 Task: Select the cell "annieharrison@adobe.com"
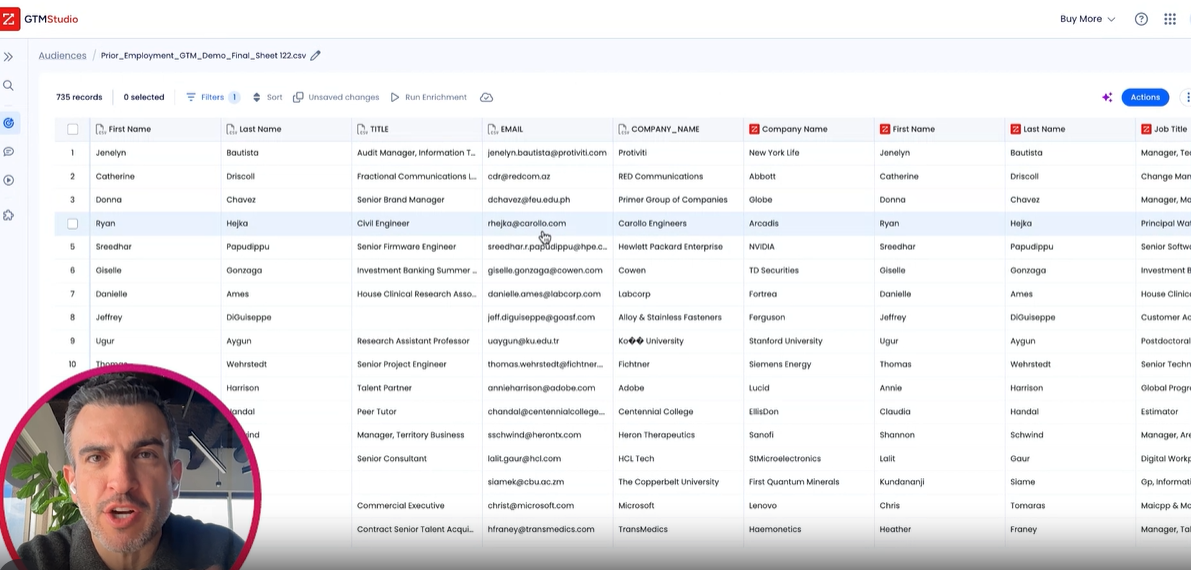point(547,388)
